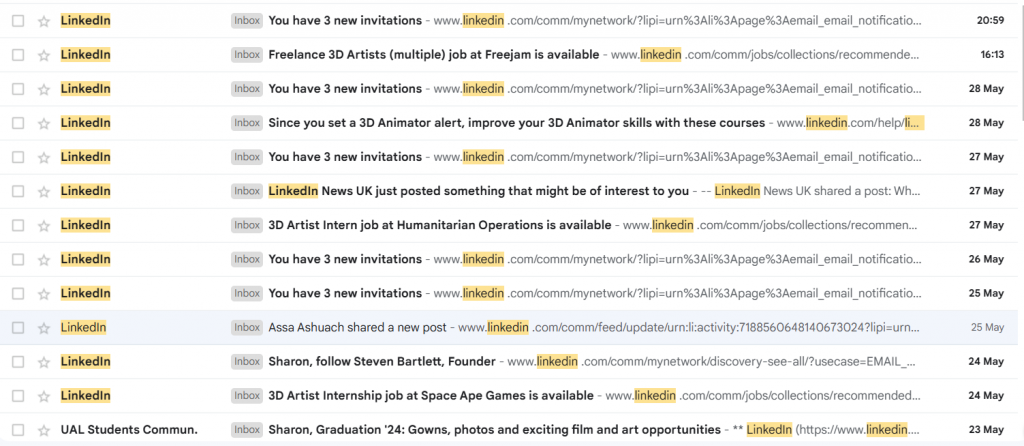Click Inbox label on Steven Bartlett email
Viewport: 1024px width, 446px height.
pyautogui.click(x=247, y=362)
